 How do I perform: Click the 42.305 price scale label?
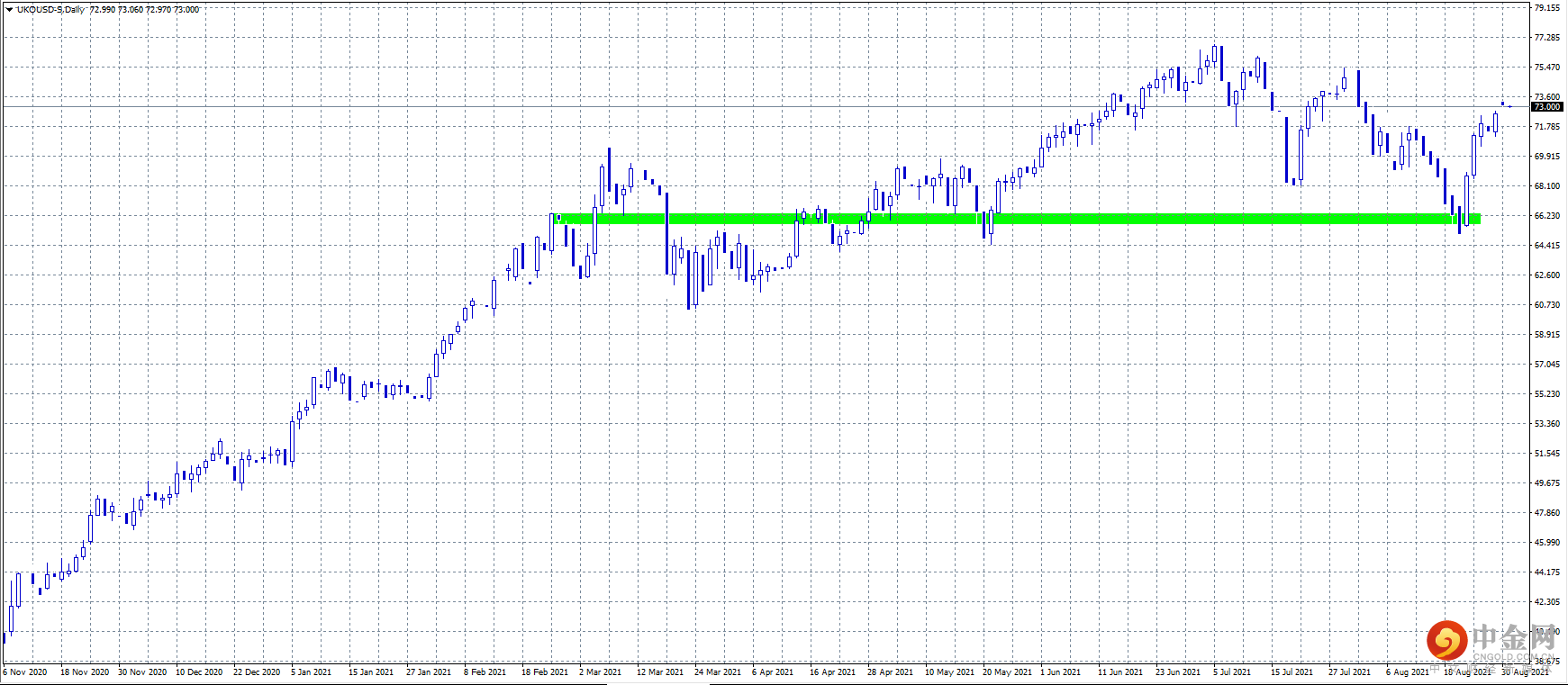coord(1547,602)
